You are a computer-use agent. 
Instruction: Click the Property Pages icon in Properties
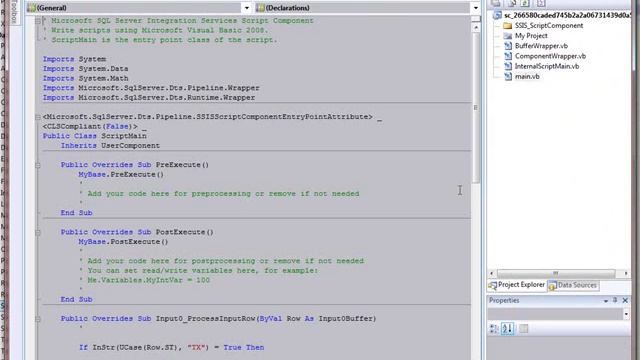[x=523, y=329]
